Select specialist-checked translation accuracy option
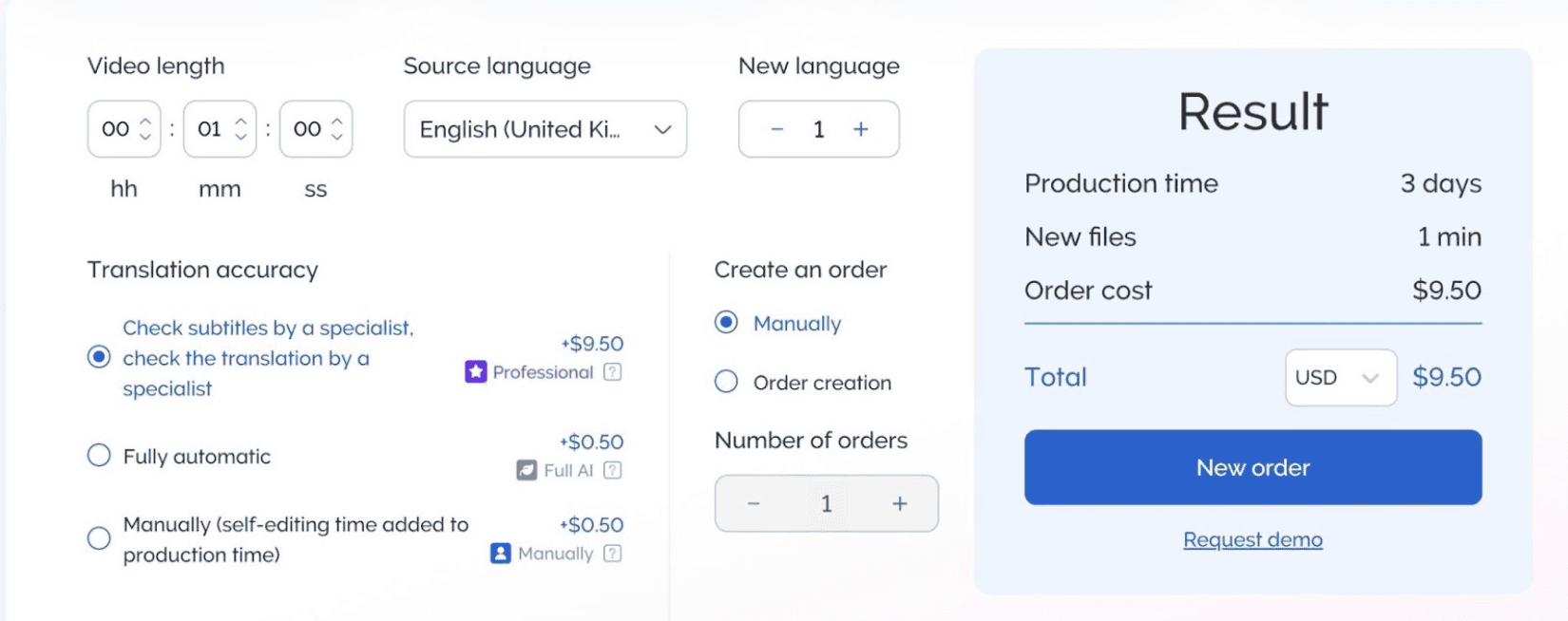 click(x=99, y=357)
